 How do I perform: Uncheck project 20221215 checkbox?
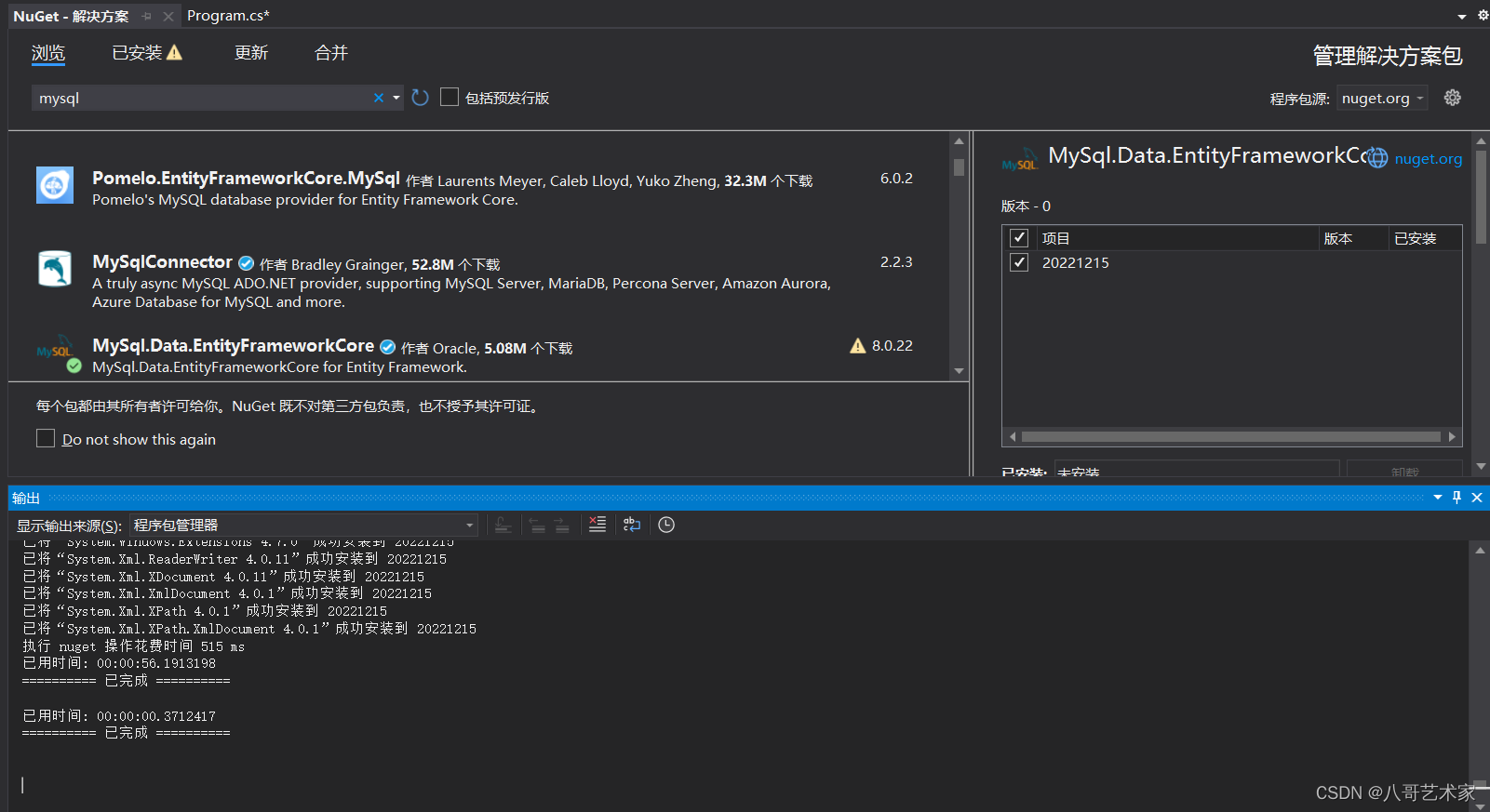coord(1019,262)
